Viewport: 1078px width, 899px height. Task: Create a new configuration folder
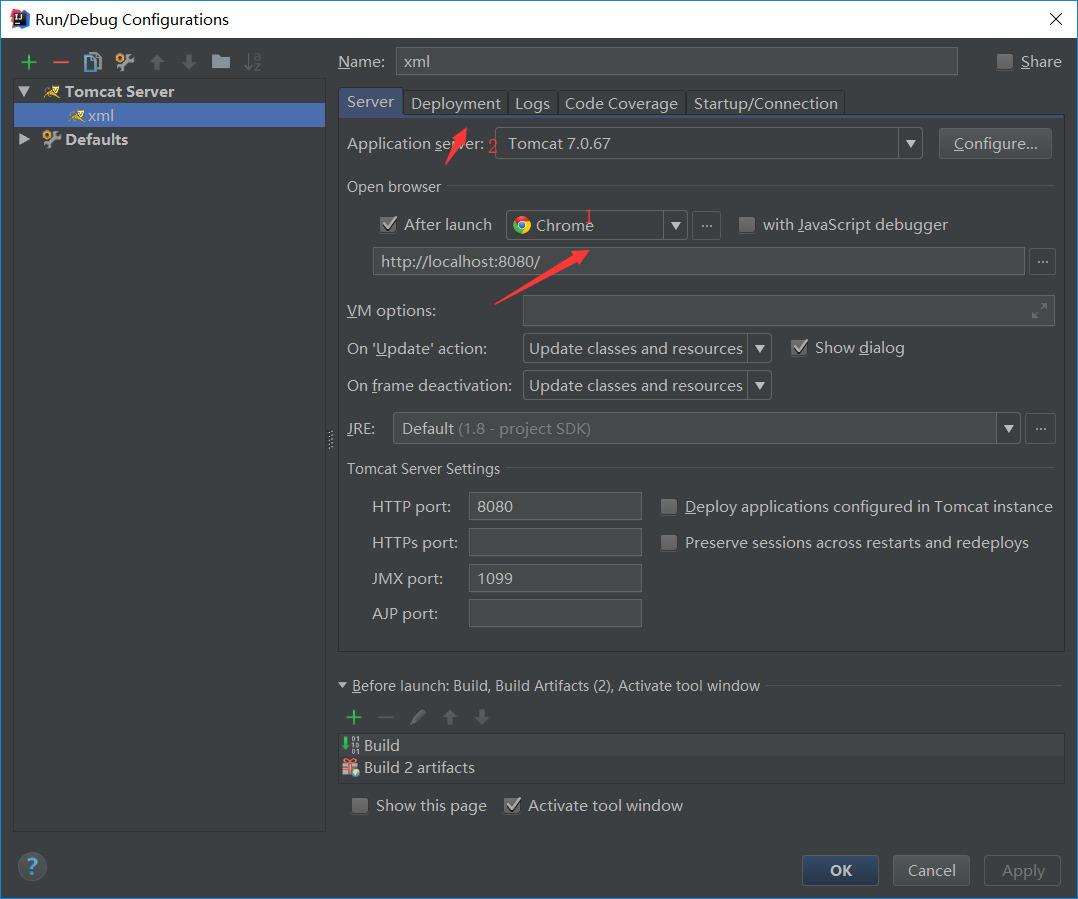pos(221,62)
